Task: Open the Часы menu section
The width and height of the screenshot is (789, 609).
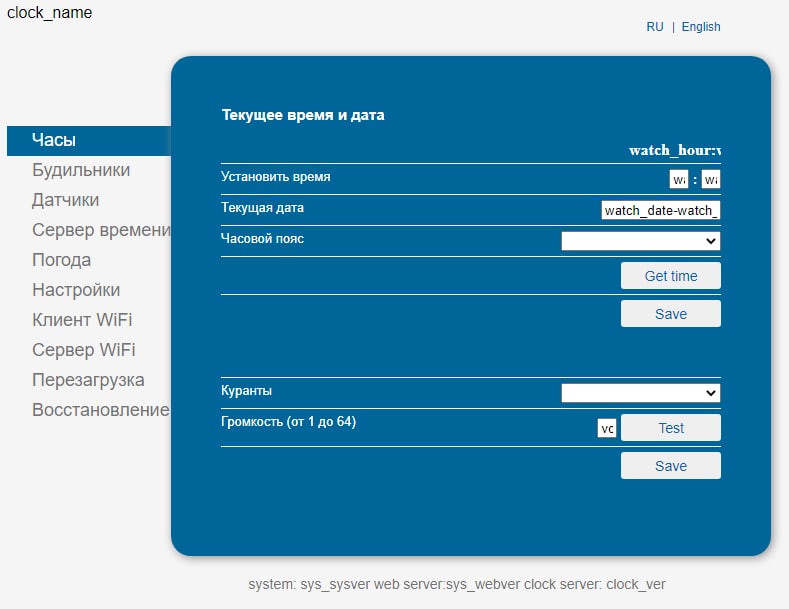Action: (x=89, y=140)
